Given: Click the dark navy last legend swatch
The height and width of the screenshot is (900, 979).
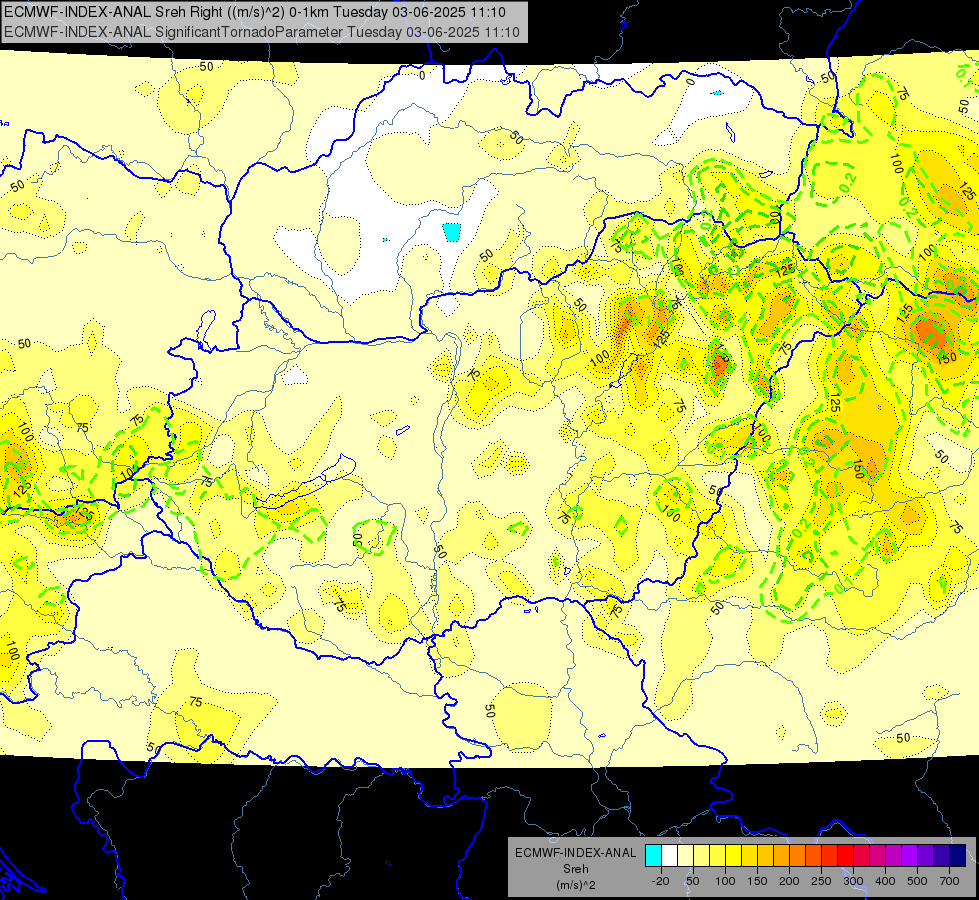Looking at the screenshot, I should point(958,856).
